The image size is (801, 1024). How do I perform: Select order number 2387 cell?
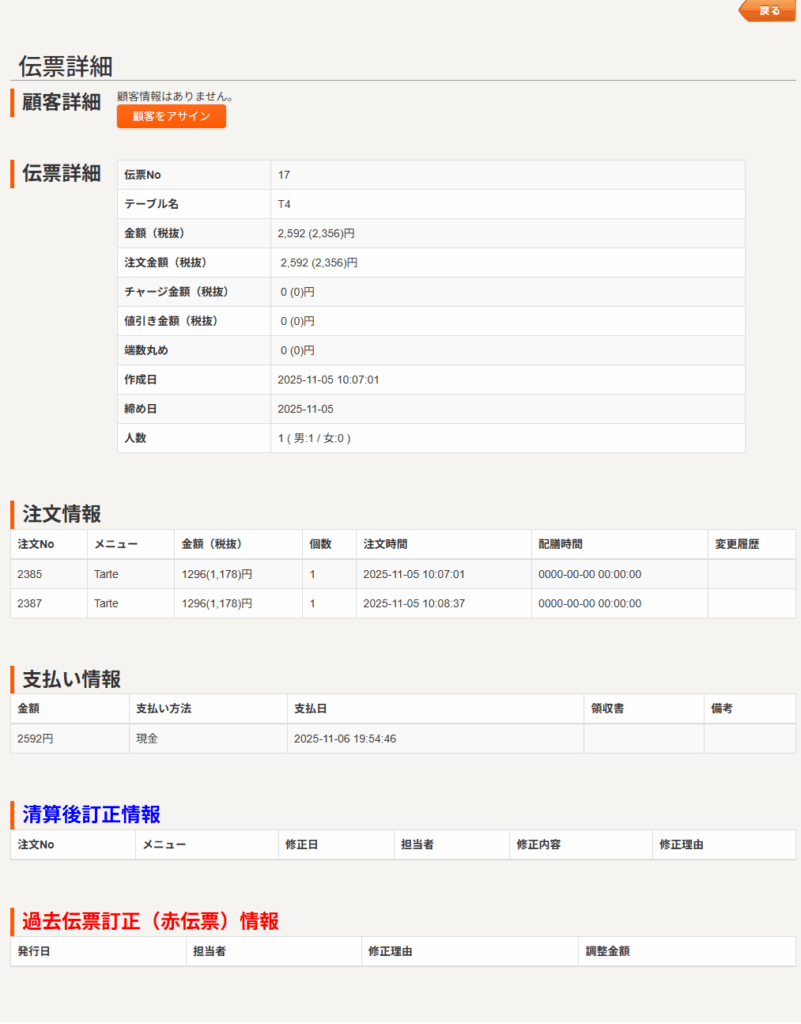(30, 603)
